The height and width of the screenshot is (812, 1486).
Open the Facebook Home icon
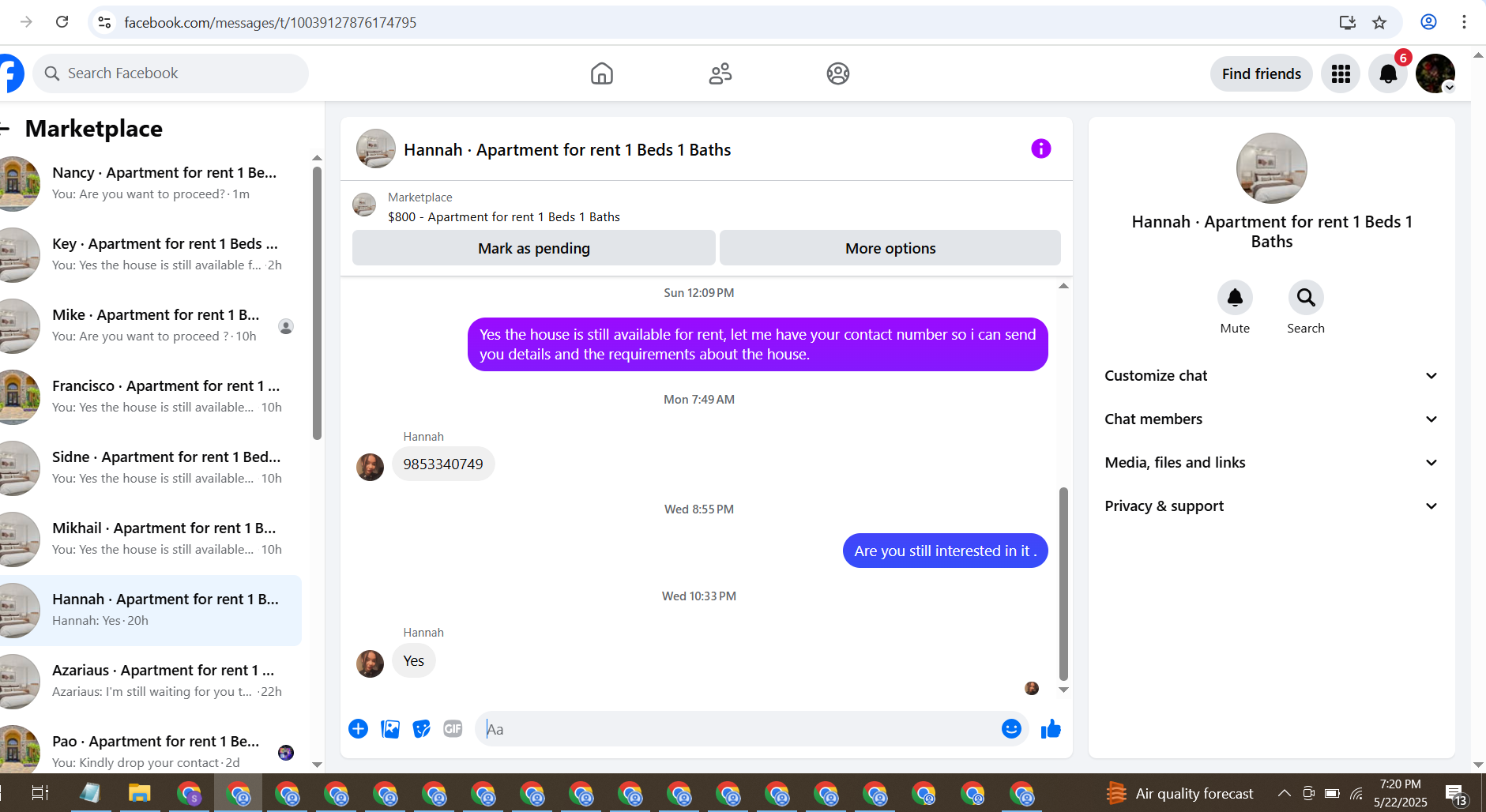(x=602, y=73)
